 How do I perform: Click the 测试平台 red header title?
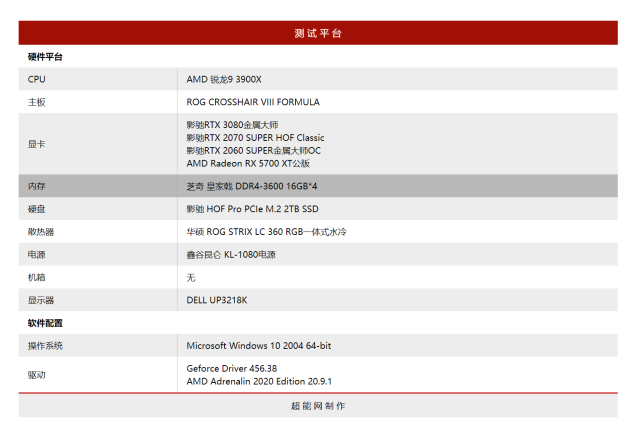coord(318,33)
